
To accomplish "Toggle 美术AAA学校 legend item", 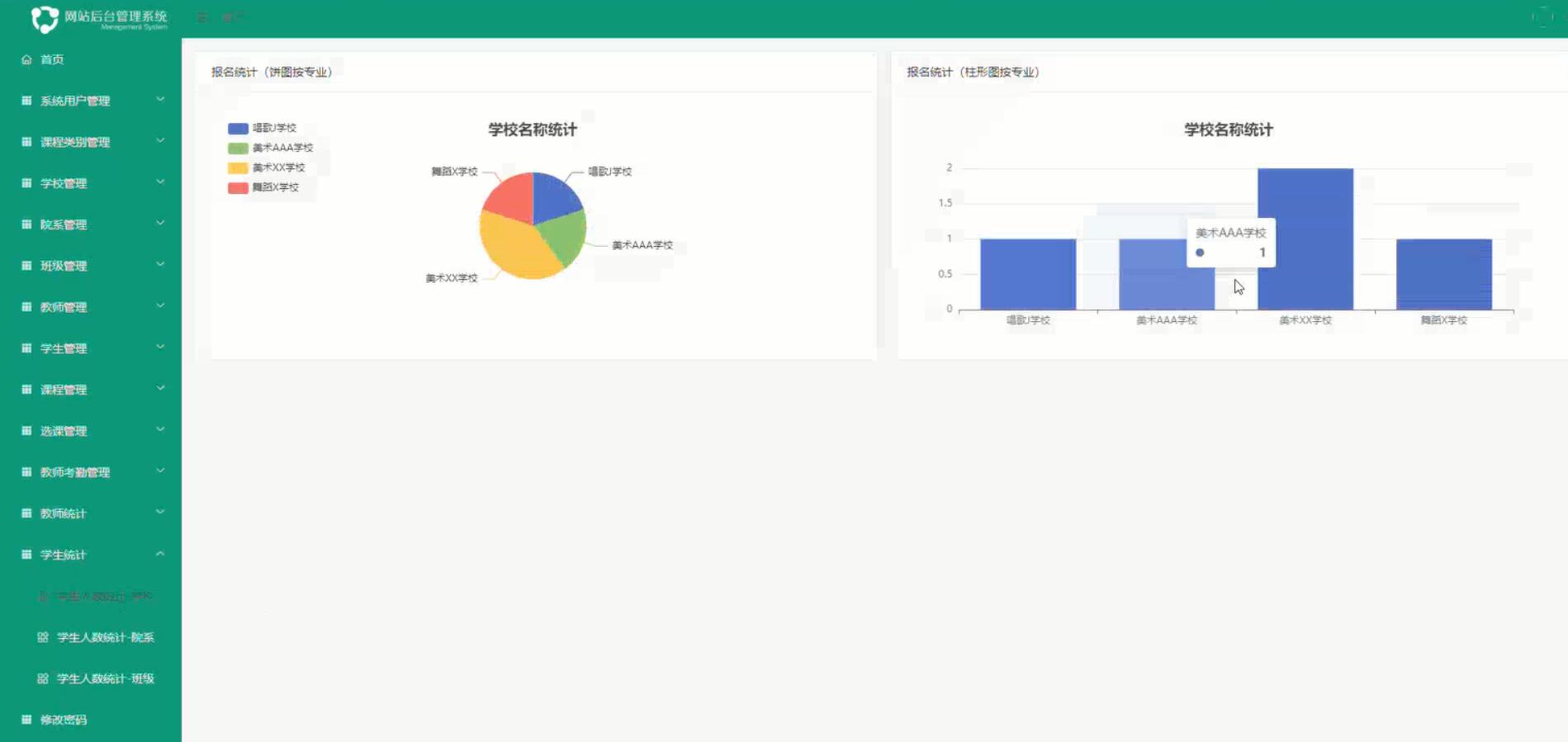I will pyautogui.click(x=270, y=148).
